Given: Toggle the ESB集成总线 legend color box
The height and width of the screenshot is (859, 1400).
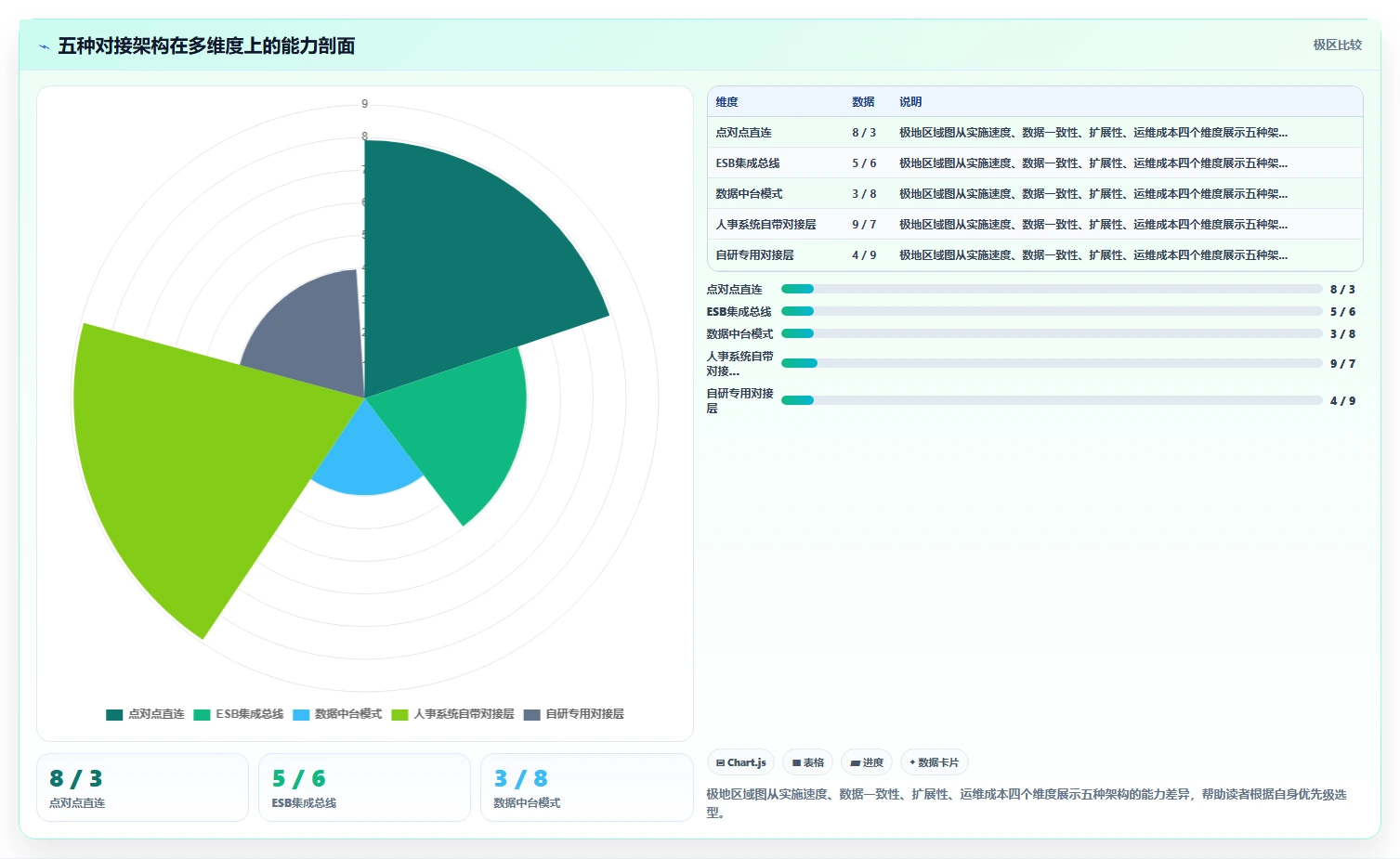Looking at the screenshot, I should click(202, 714).
